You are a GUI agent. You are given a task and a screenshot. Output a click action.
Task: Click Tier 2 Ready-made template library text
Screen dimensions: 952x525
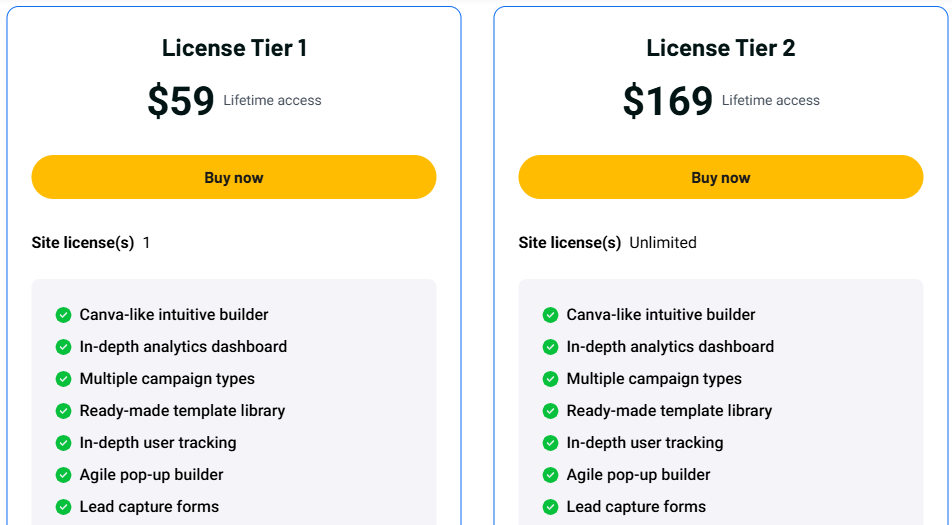point(669,411)
